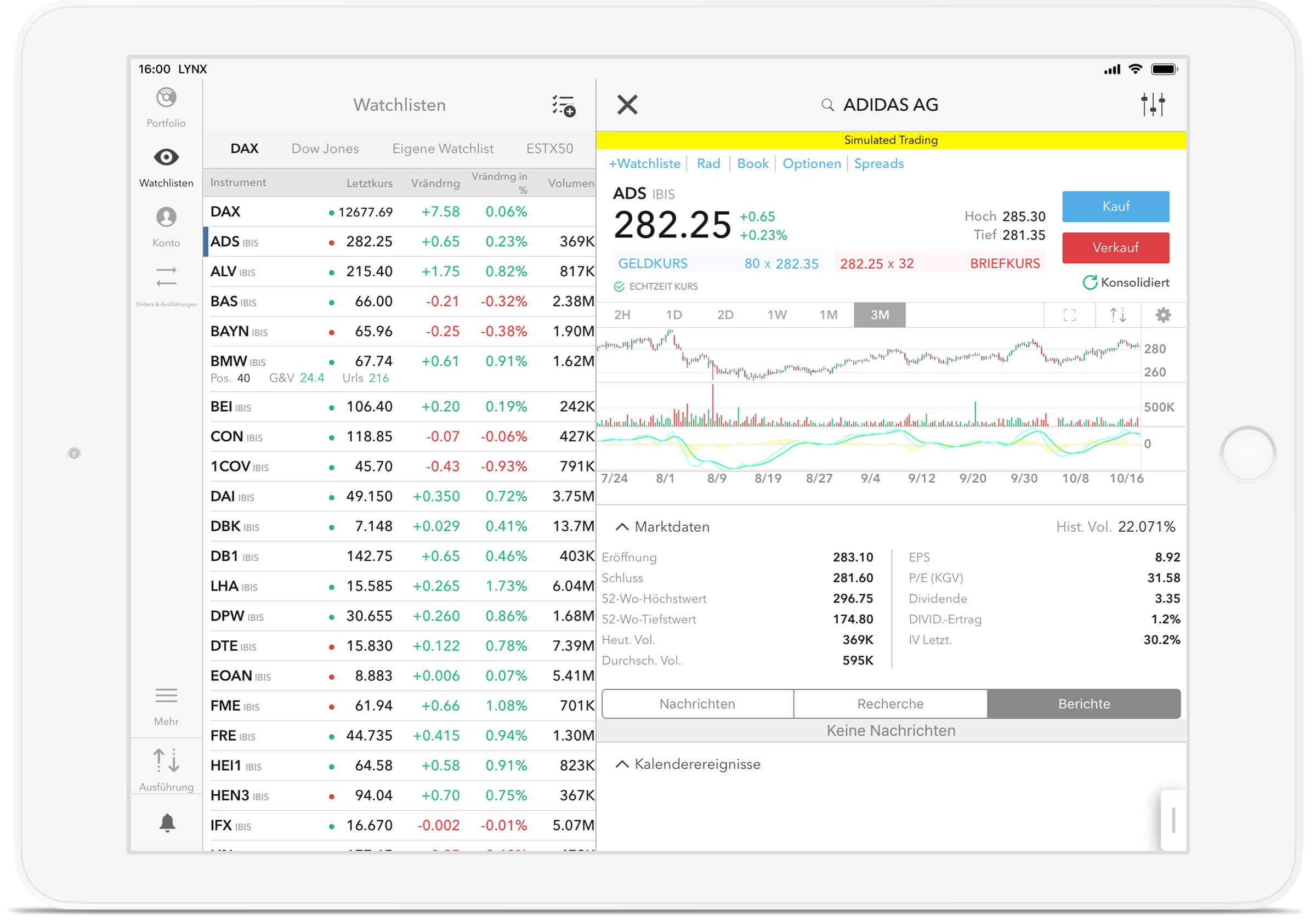
Task: Select the IFX watchlist row
Action: [x=400, y=825]
